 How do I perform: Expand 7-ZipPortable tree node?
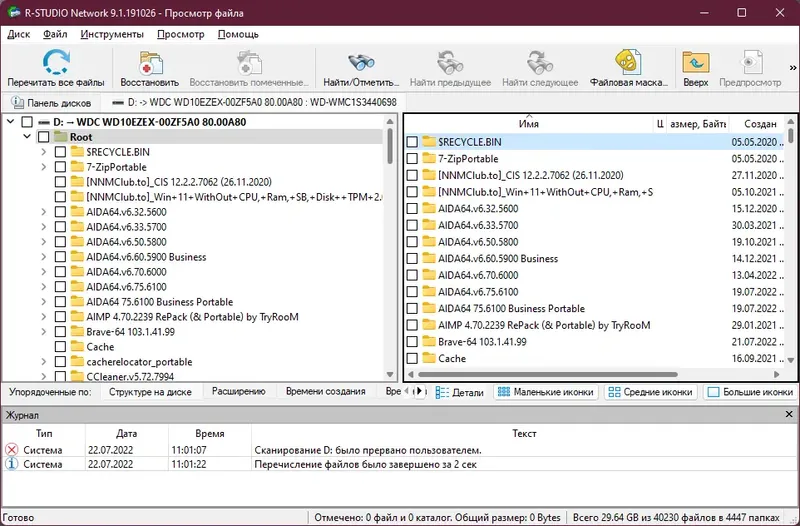coord(44,167)
